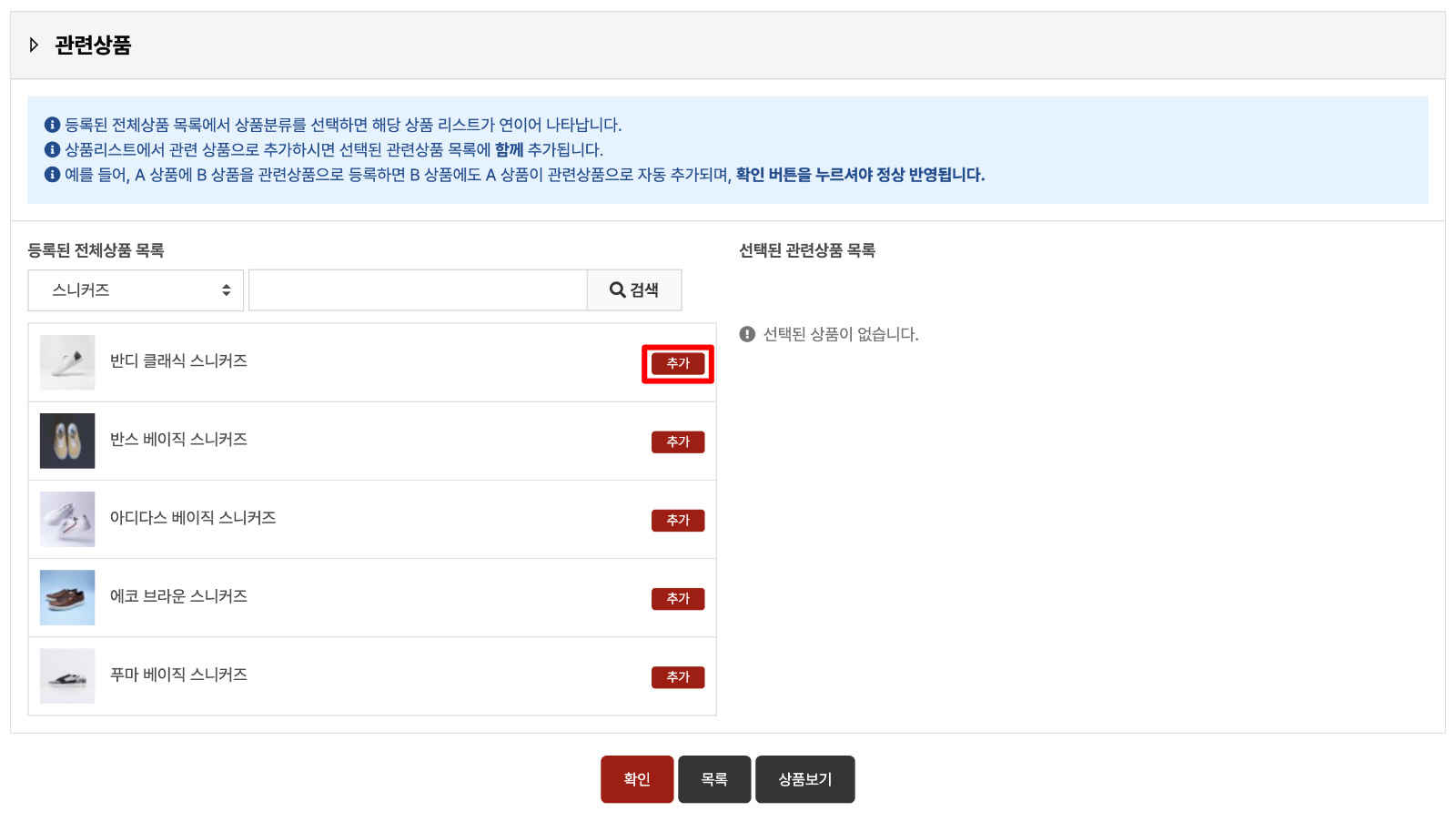Click the magnifier icon in 검색 button
The image size is (1456, 822).
617,289
